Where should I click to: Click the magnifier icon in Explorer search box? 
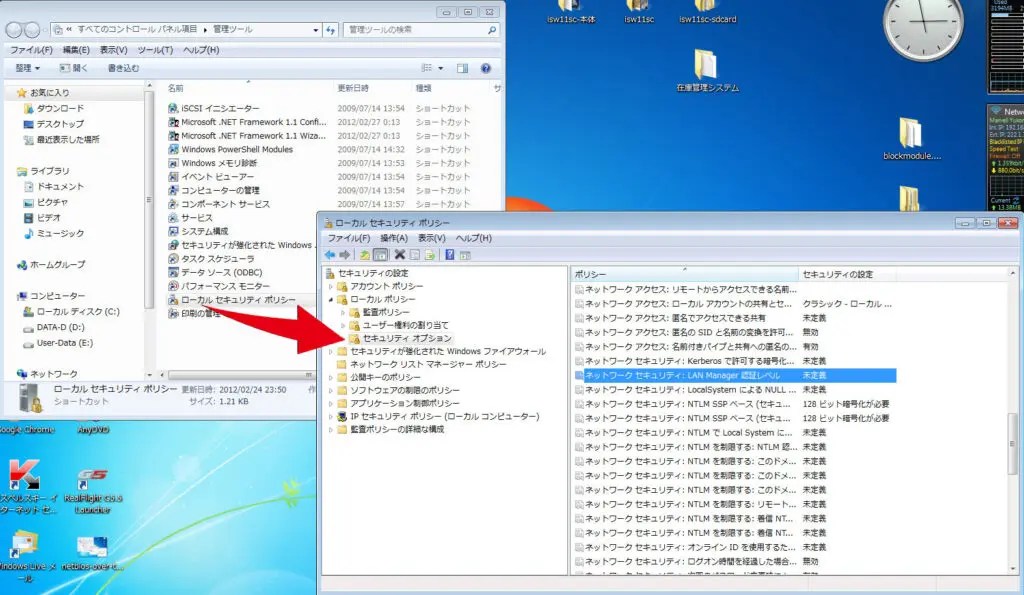click(x=492, y=30)
